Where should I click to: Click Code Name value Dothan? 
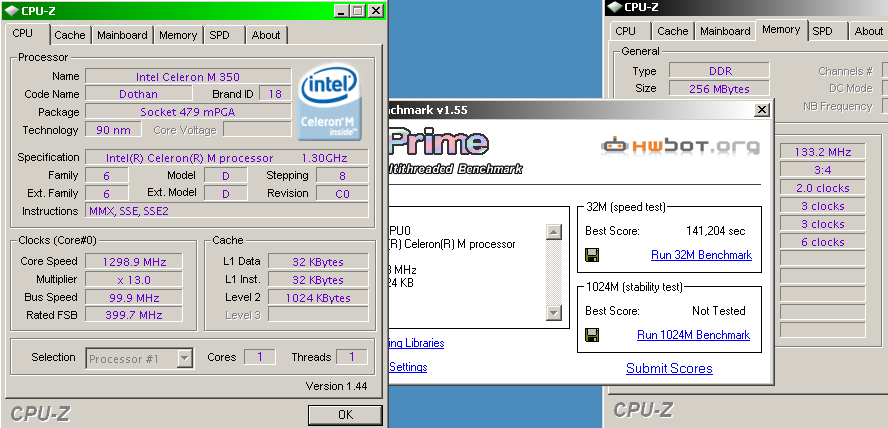139,94
